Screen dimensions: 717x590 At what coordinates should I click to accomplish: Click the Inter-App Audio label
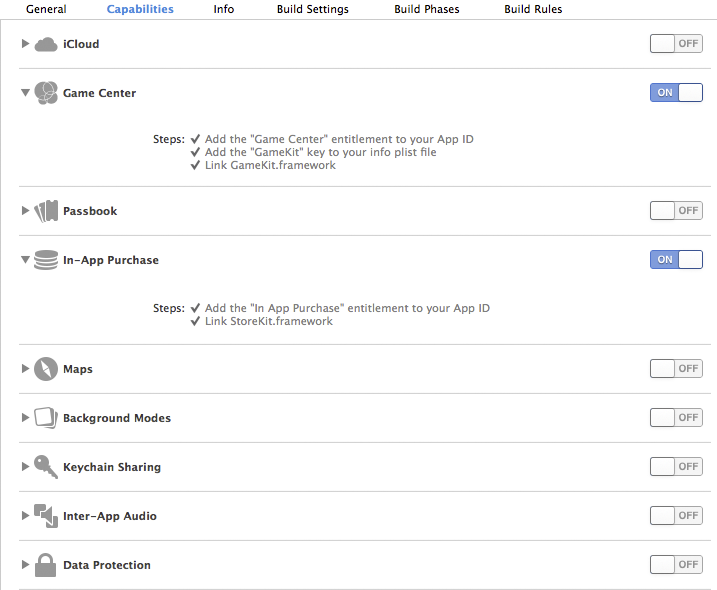pos(110,516)
